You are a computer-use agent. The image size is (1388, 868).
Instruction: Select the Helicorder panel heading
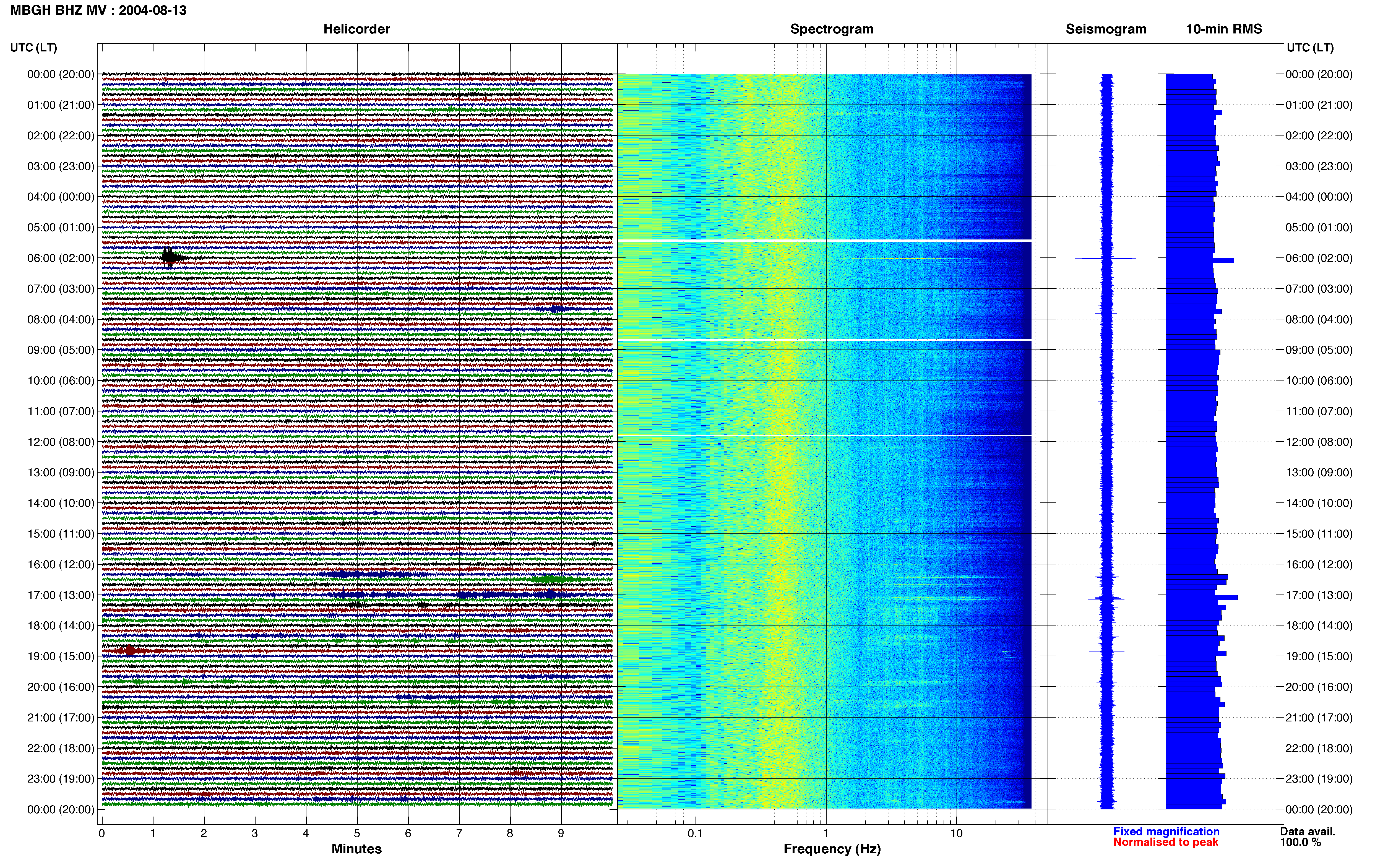[x=356, y=29]
